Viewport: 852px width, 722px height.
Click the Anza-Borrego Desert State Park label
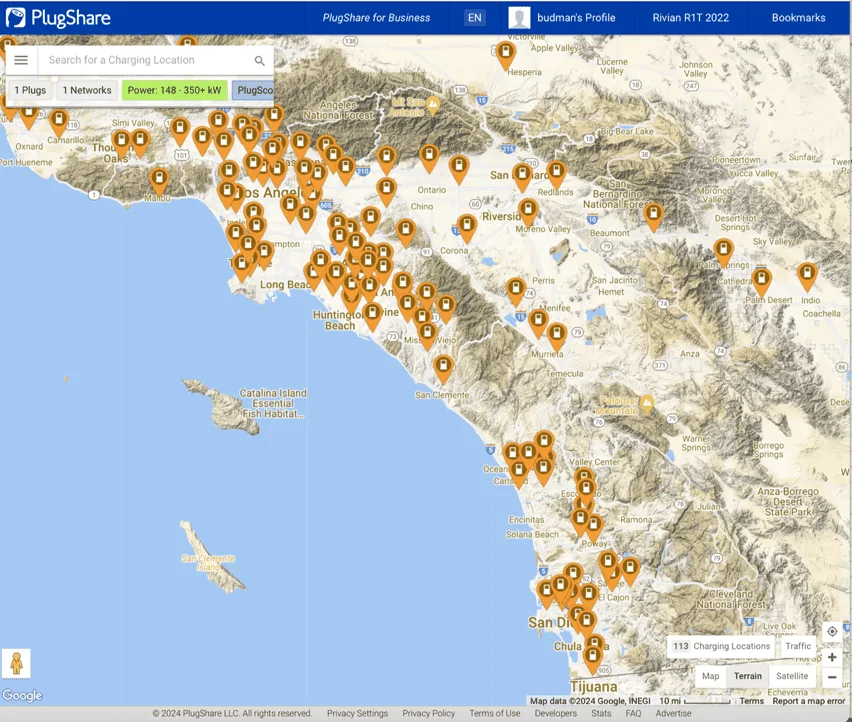click(788, 501)
